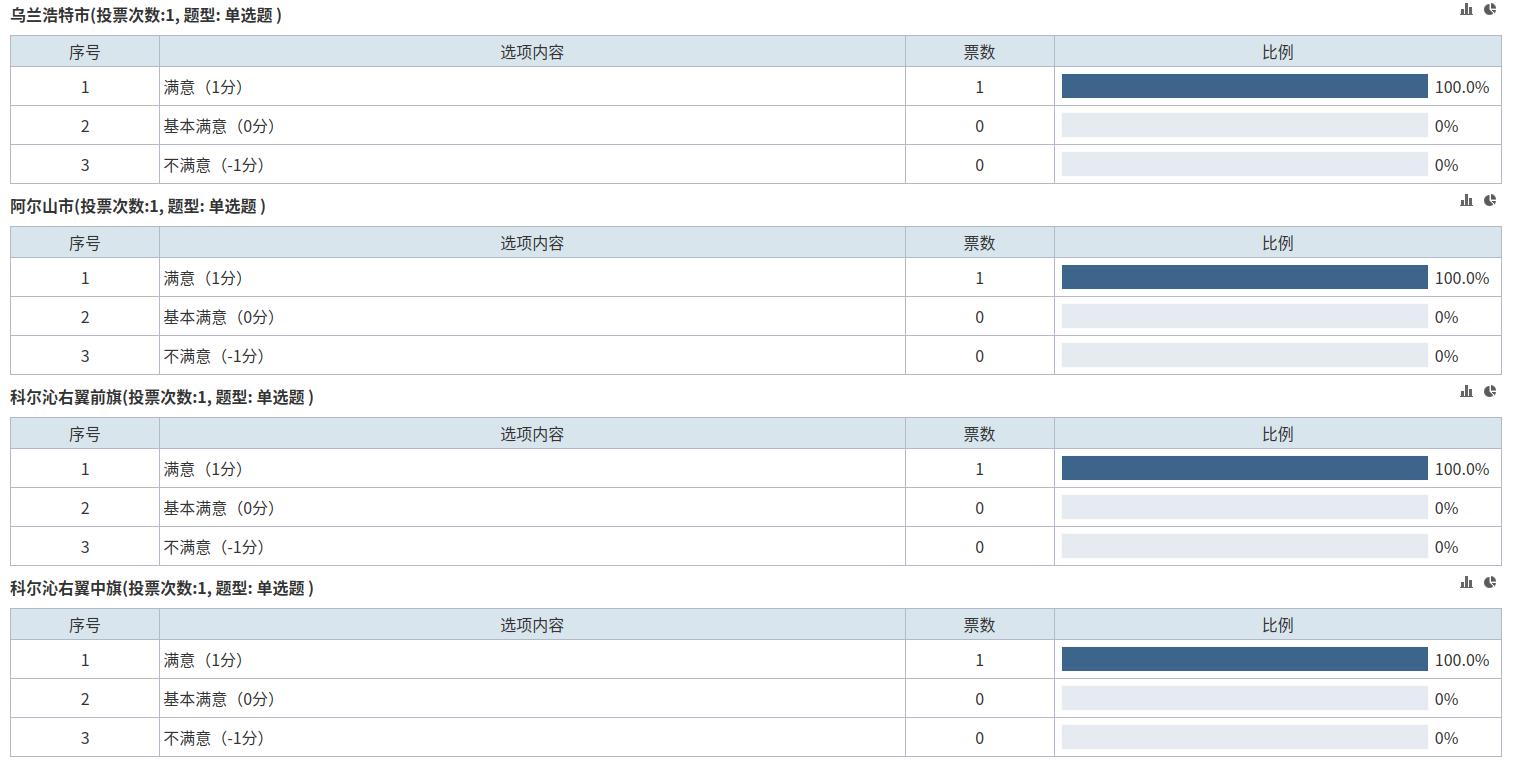Image resolution: width=1520 pixels, height=766 pixels.
Task: Switch 科尔沁右翼前旗 results to pie chart
Action: pyautogui.click(x=1490, y=391)
